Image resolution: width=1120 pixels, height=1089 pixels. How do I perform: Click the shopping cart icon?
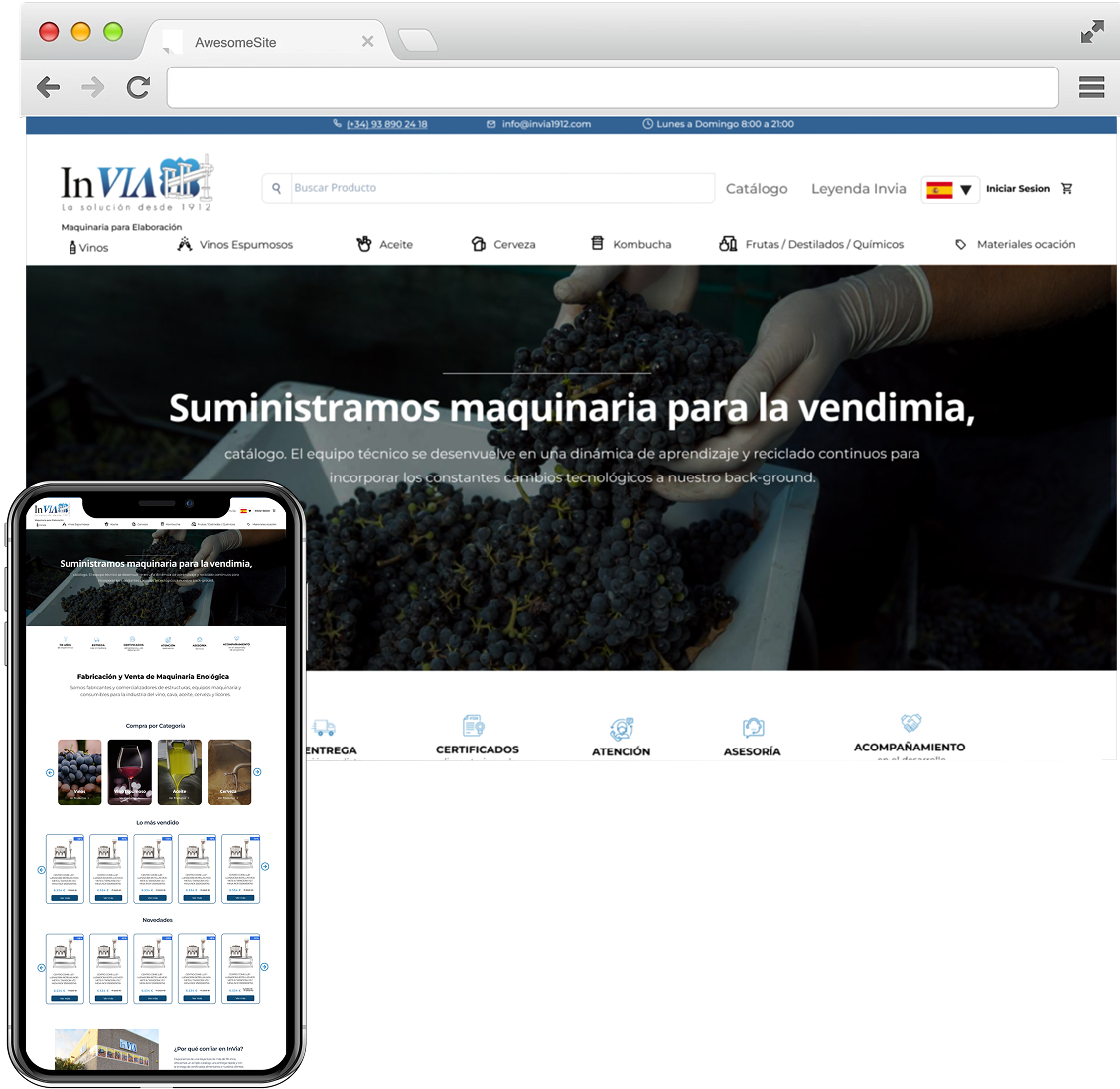coord(1067,189)
